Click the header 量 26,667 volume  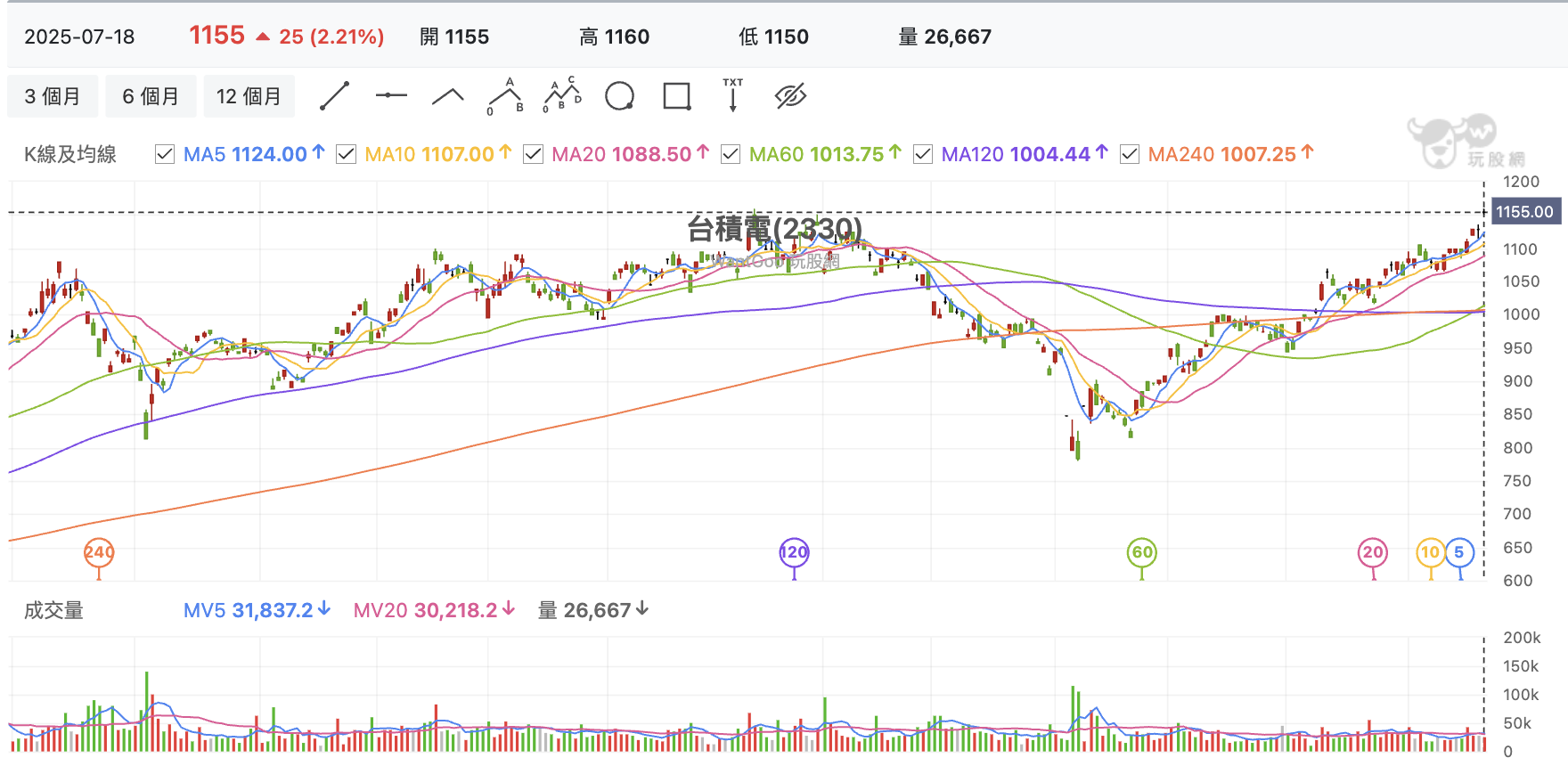click(944, 37)
